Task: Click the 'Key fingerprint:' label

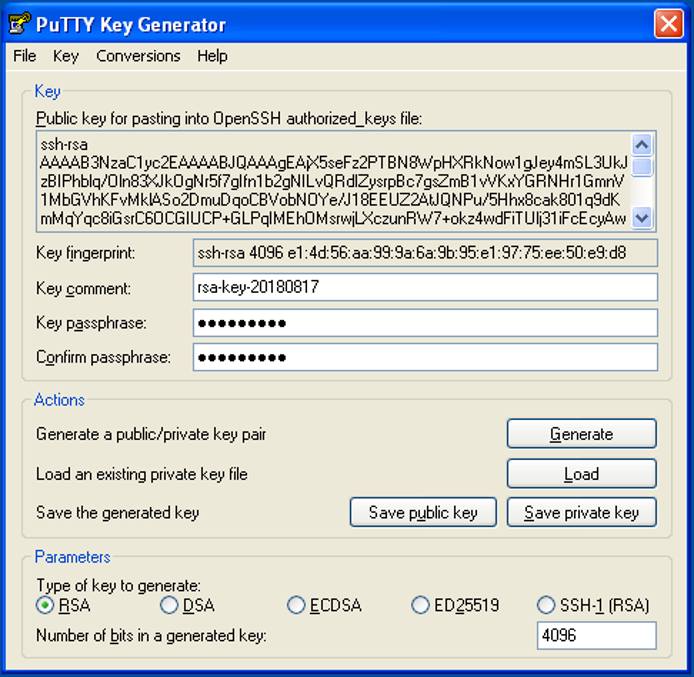Action: (85, 253)
